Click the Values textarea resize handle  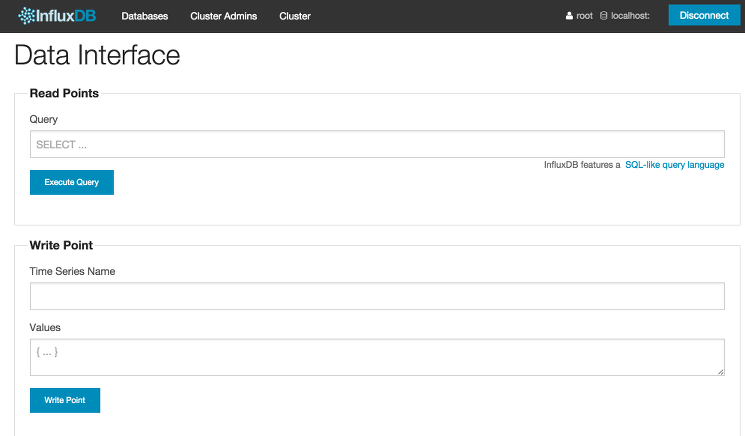(x=721, y=372)
